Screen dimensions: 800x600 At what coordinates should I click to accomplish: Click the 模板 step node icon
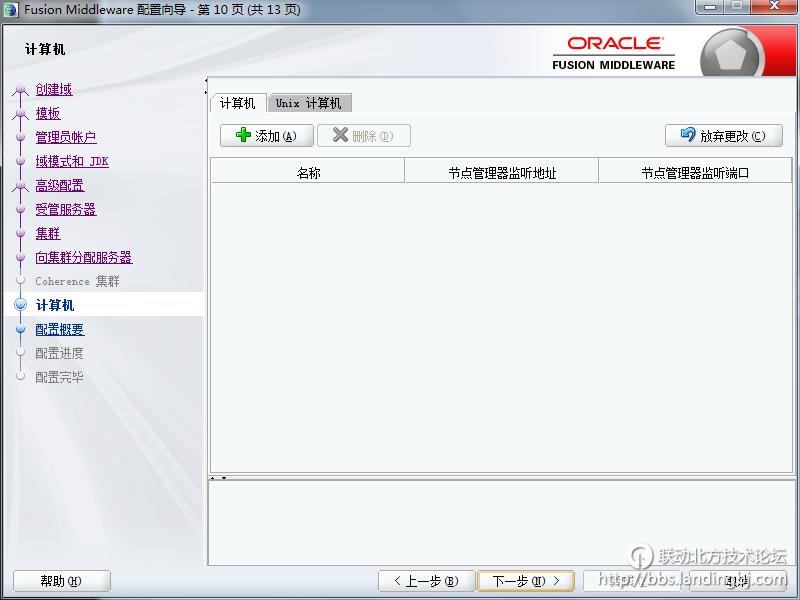tap(20, 114)
